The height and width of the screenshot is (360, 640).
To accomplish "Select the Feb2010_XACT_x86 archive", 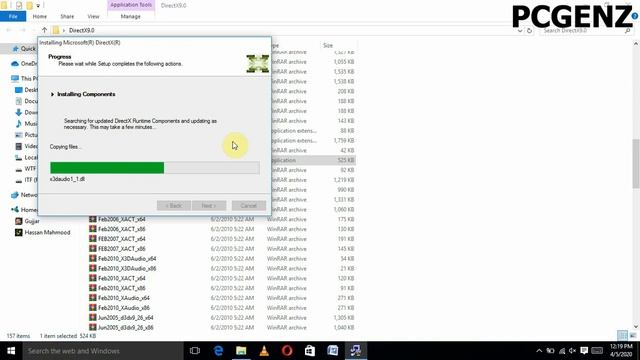I will [x=122, y=288].
